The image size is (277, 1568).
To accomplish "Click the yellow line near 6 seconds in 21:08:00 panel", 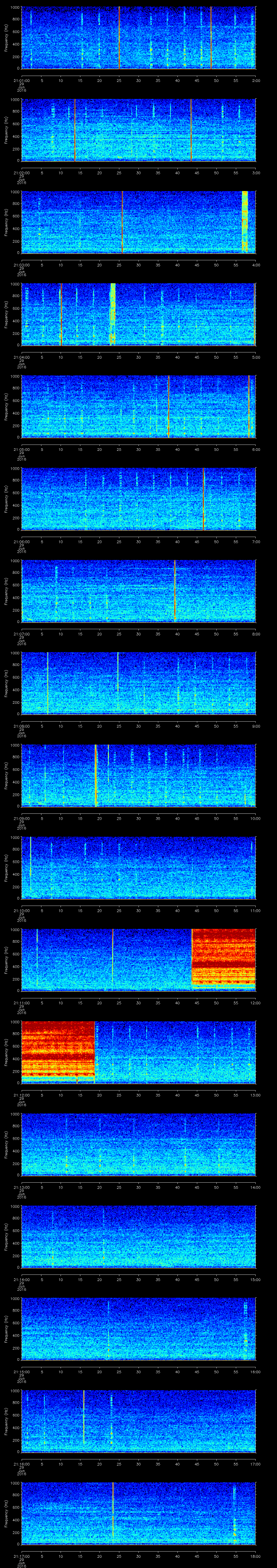I will [x=48, y=683].
